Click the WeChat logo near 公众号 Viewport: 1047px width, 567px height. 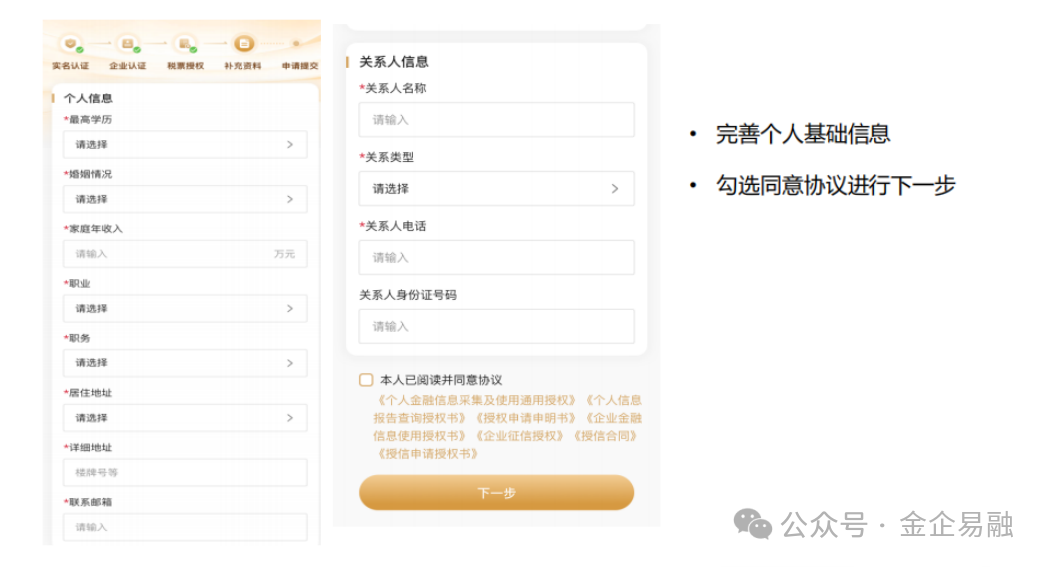pyautogui.click(x=752, y=523)
